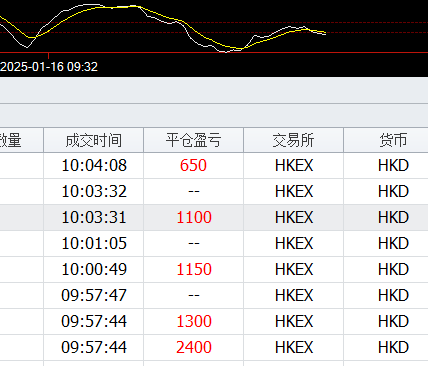428x366 pixels.
Task: Click the -- profit cell at 10:01:05
Action: (194, 243)
